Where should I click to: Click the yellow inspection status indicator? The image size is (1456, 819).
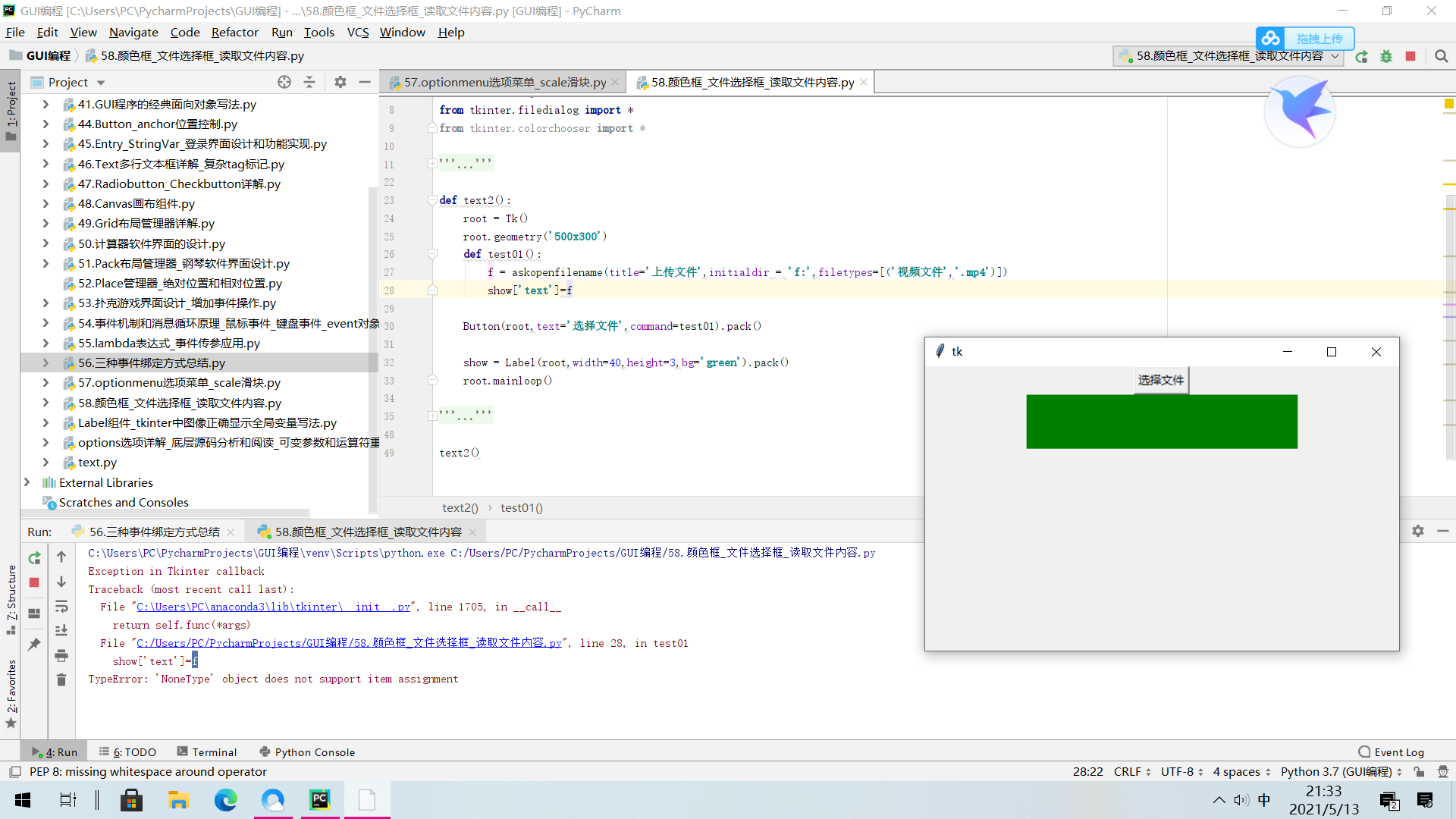tap(1448, 104)
